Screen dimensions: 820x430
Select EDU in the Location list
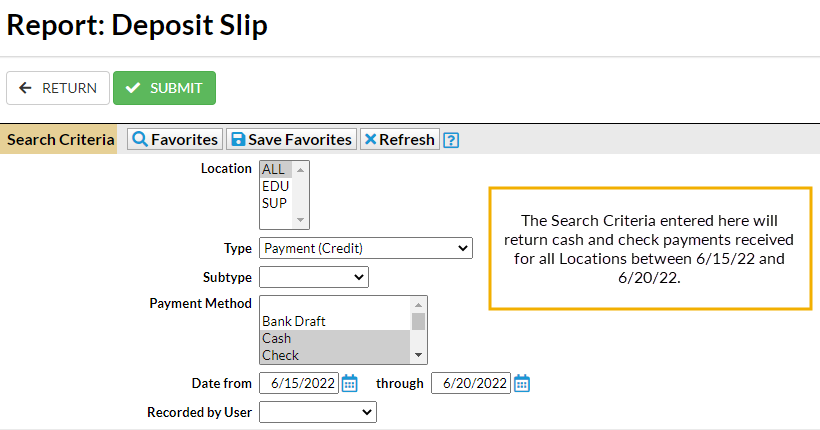275,186
